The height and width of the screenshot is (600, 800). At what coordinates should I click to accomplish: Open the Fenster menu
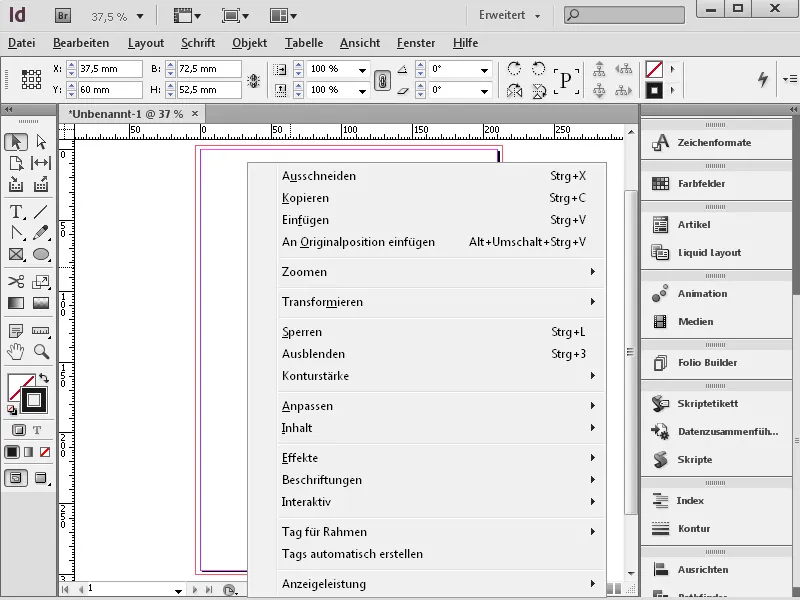click(416, 43)
